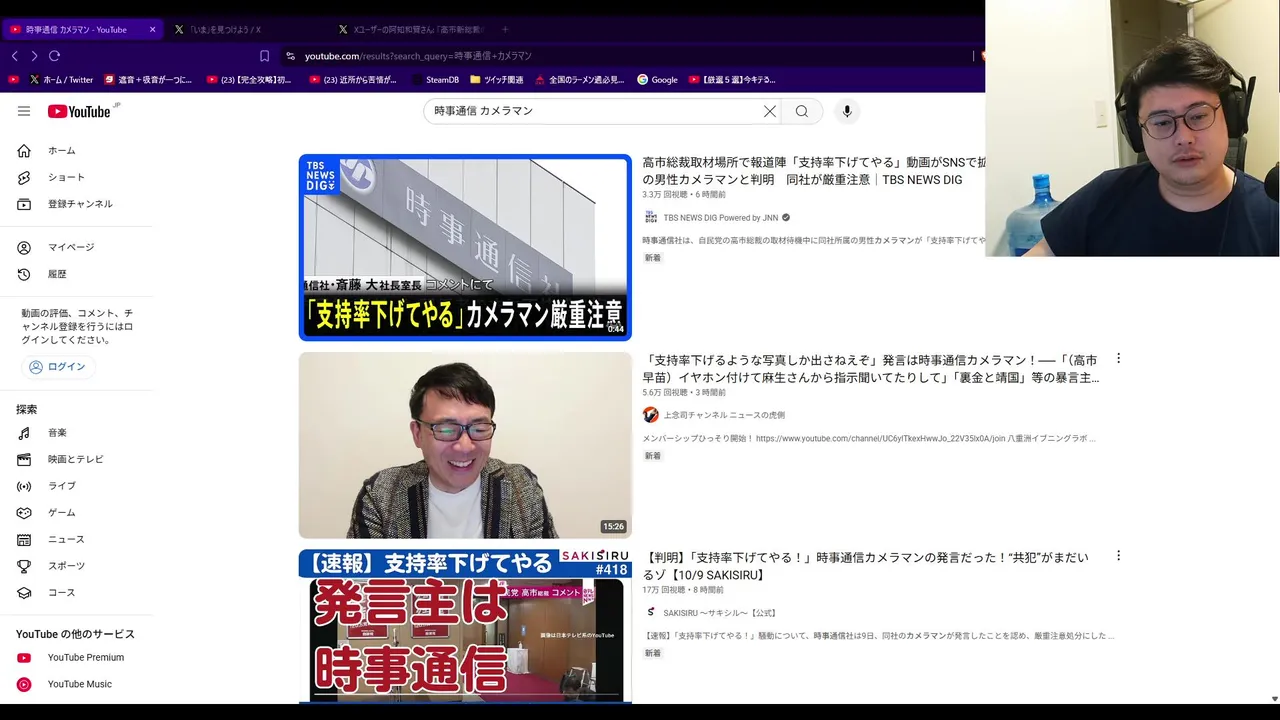Visit the SAKISIRU 〜サキシル〜【公式】 channel
The image size is (1280, 720).
tap(720, 613)
